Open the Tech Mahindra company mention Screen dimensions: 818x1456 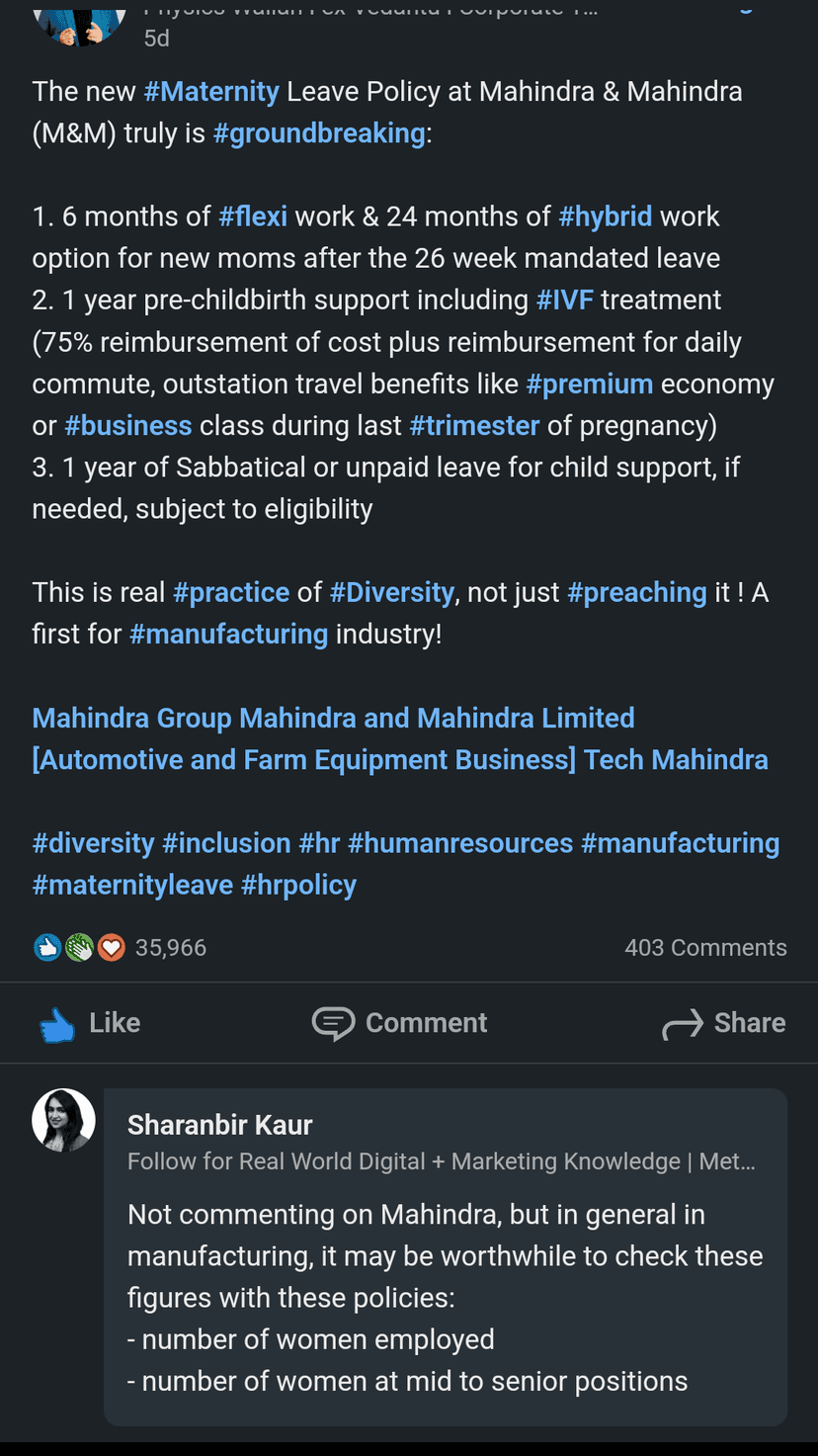(676, 760)
